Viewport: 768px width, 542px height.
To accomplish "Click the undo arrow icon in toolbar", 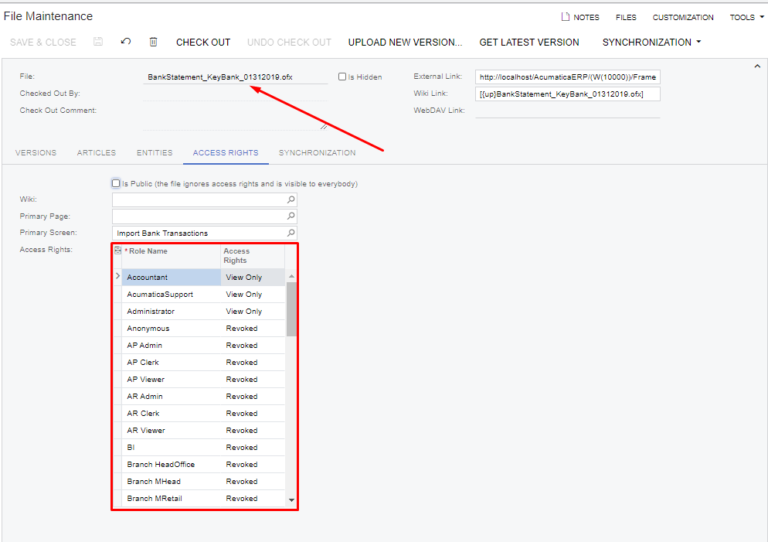I will [x=125, y=42].
